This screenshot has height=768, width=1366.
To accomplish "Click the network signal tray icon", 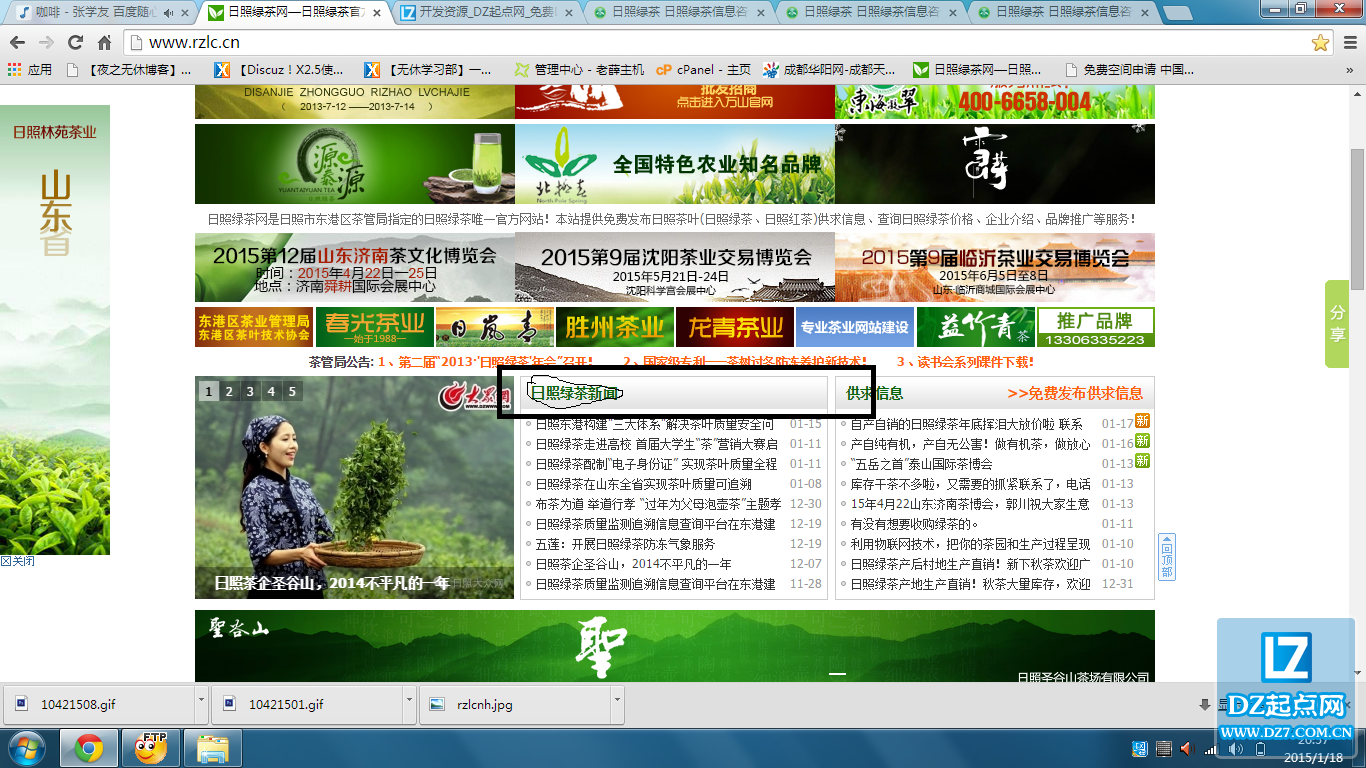I will pos(1211,748).
